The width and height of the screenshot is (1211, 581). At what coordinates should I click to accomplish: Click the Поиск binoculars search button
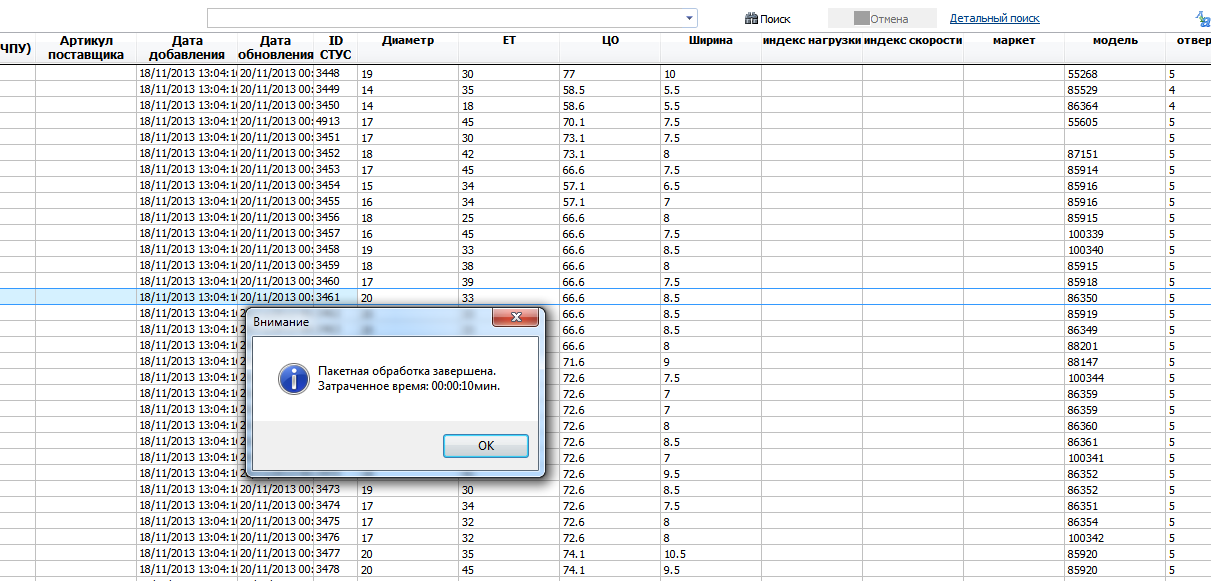pos(768,18)
